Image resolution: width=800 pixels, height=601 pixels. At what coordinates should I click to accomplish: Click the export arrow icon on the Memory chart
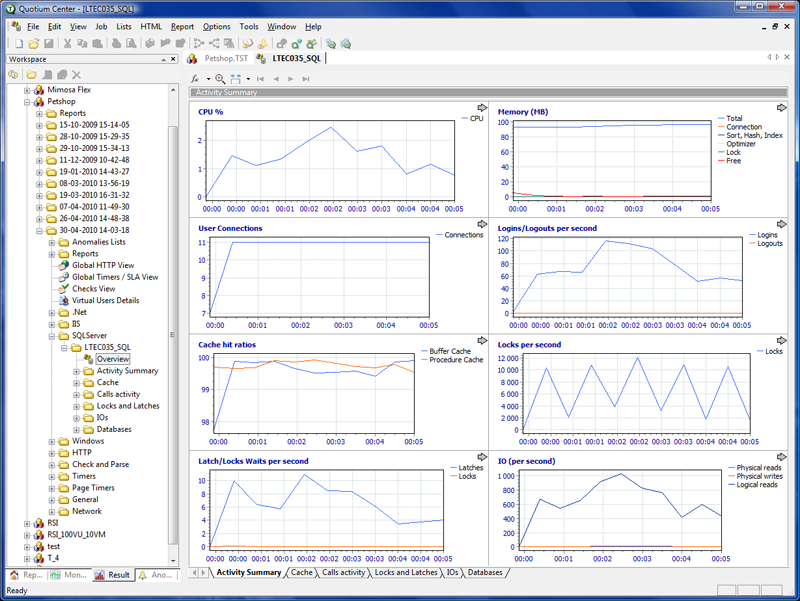pos(781,107)
